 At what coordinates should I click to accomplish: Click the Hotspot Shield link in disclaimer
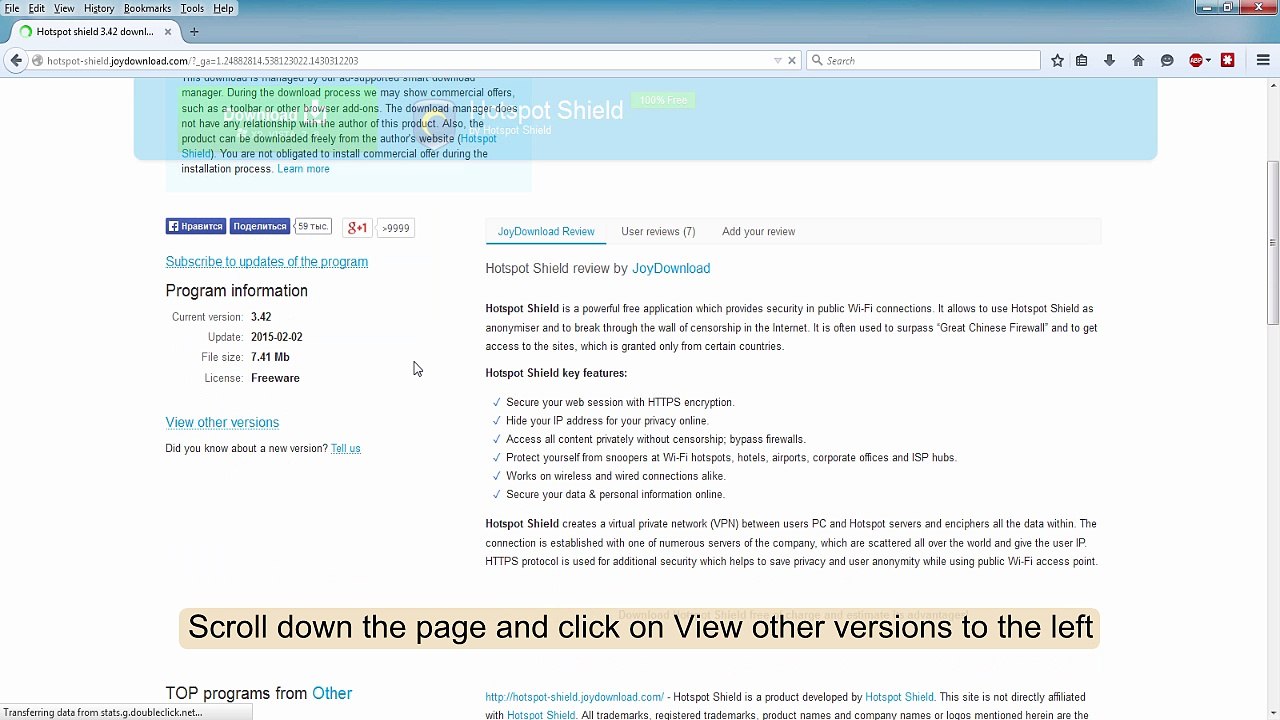point(541,716)
